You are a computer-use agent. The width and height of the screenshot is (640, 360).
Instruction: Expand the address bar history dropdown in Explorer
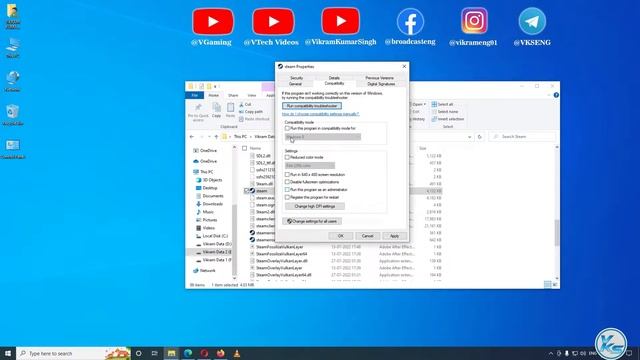coord(469,137)
